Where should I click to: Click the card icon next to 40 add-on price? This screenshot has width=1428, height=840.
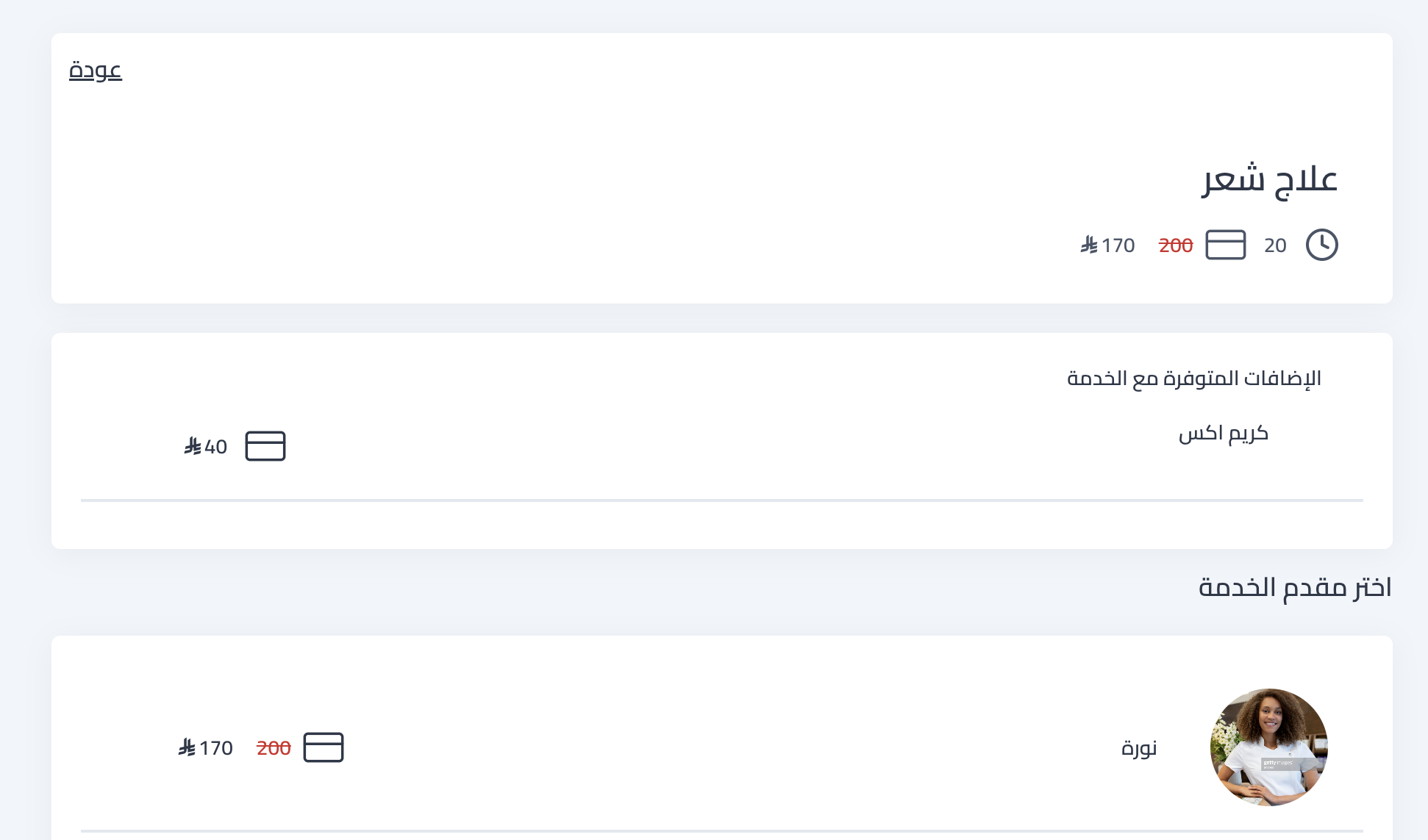click(265, 446)
